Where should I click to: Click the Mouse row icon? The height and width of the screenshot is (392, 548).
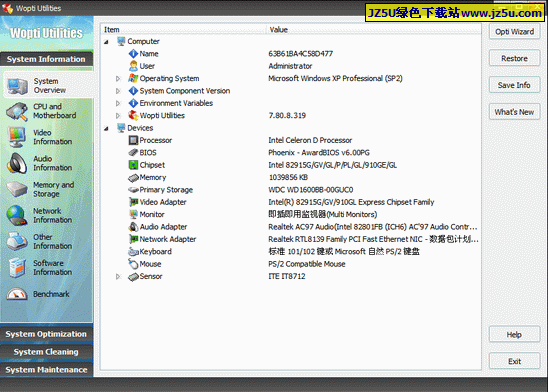click(133, 264)
